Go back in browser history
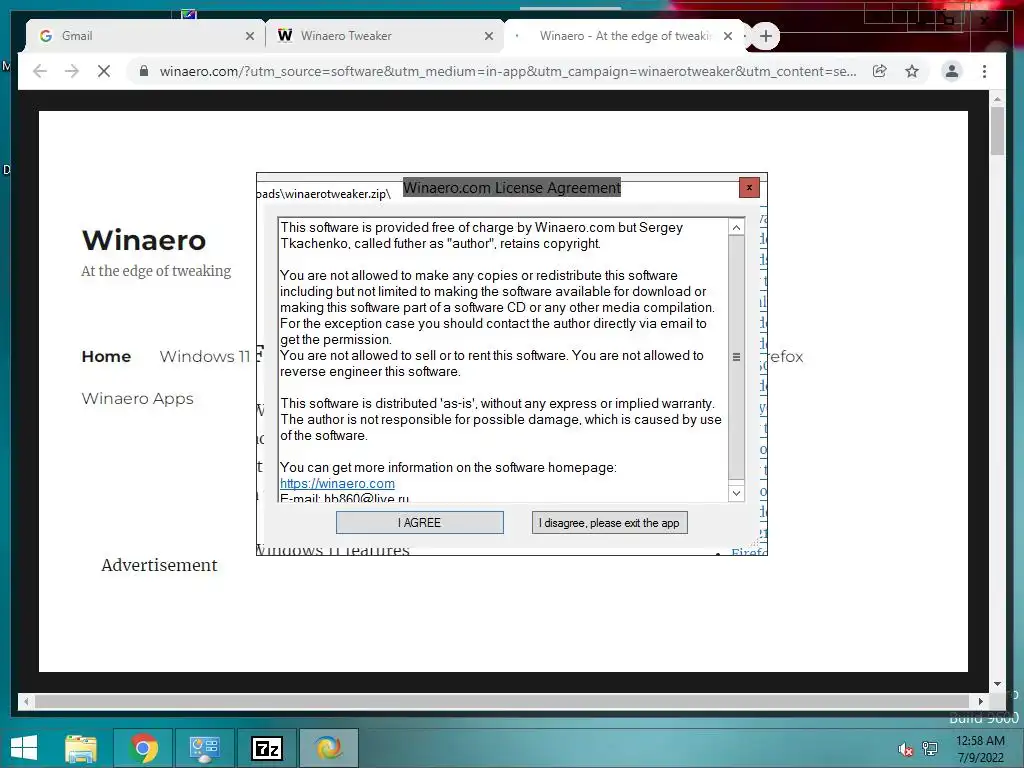 [x=40, y=71]
